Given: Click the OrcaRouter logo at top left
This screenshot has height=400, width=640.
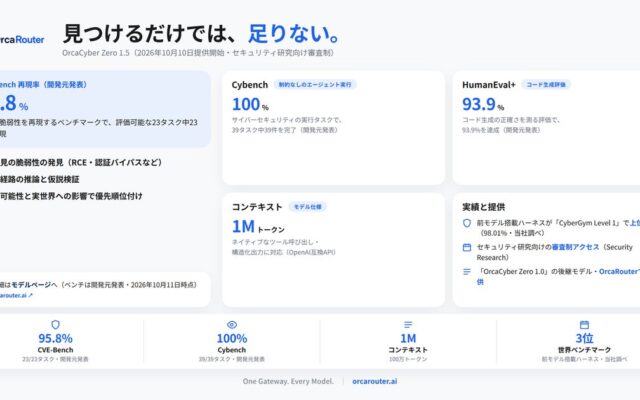Looking at the screenshot, I should (x=21, y=40).
